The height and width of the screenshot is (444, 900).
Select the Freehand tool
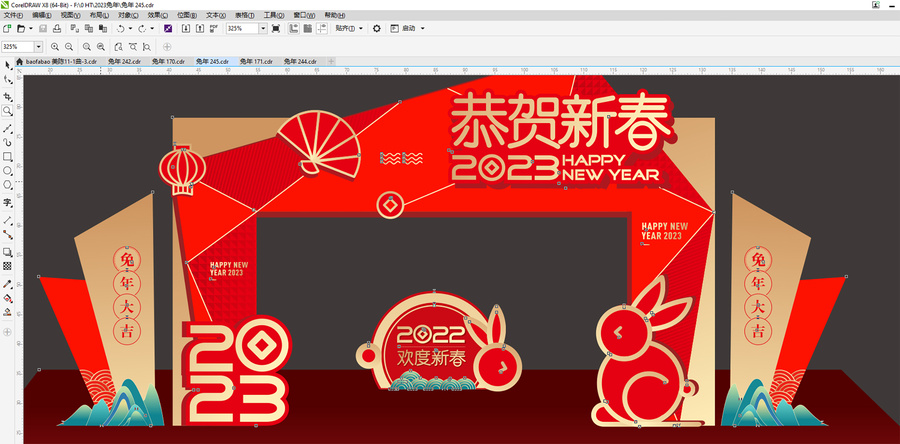pyautogui.click(x=7, y=128)
